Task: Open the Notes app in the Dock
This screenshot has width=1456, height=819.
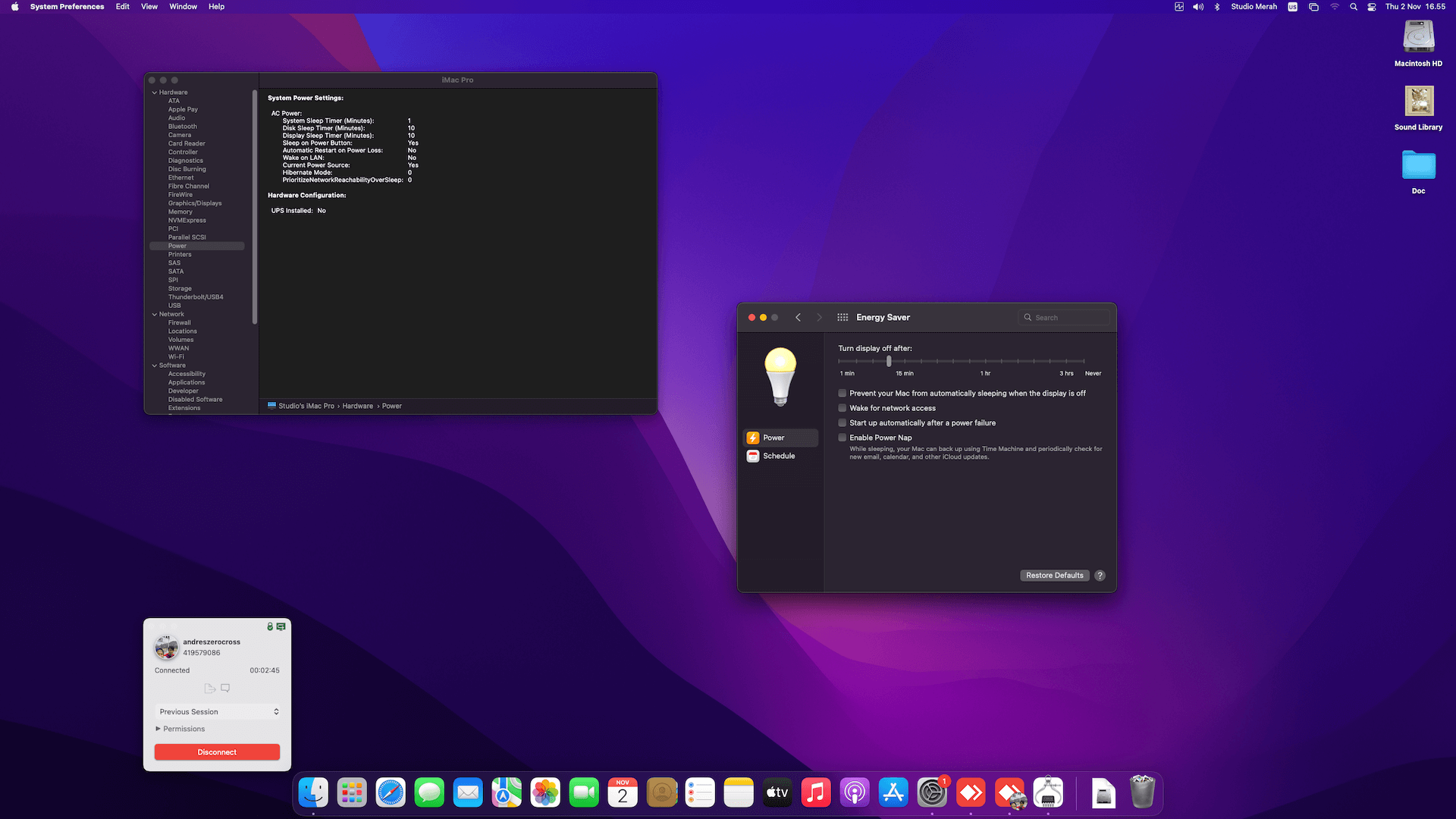Action: (739, 793)
